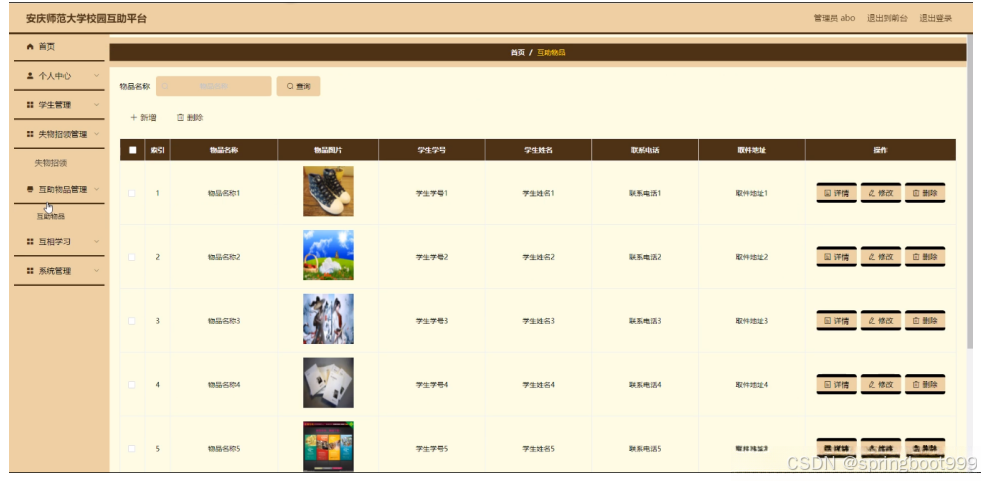Click 退出到前台 in the top bar
Image resolution: width=981 pixels, height=481 pixels.
click(x=887, y=18)
